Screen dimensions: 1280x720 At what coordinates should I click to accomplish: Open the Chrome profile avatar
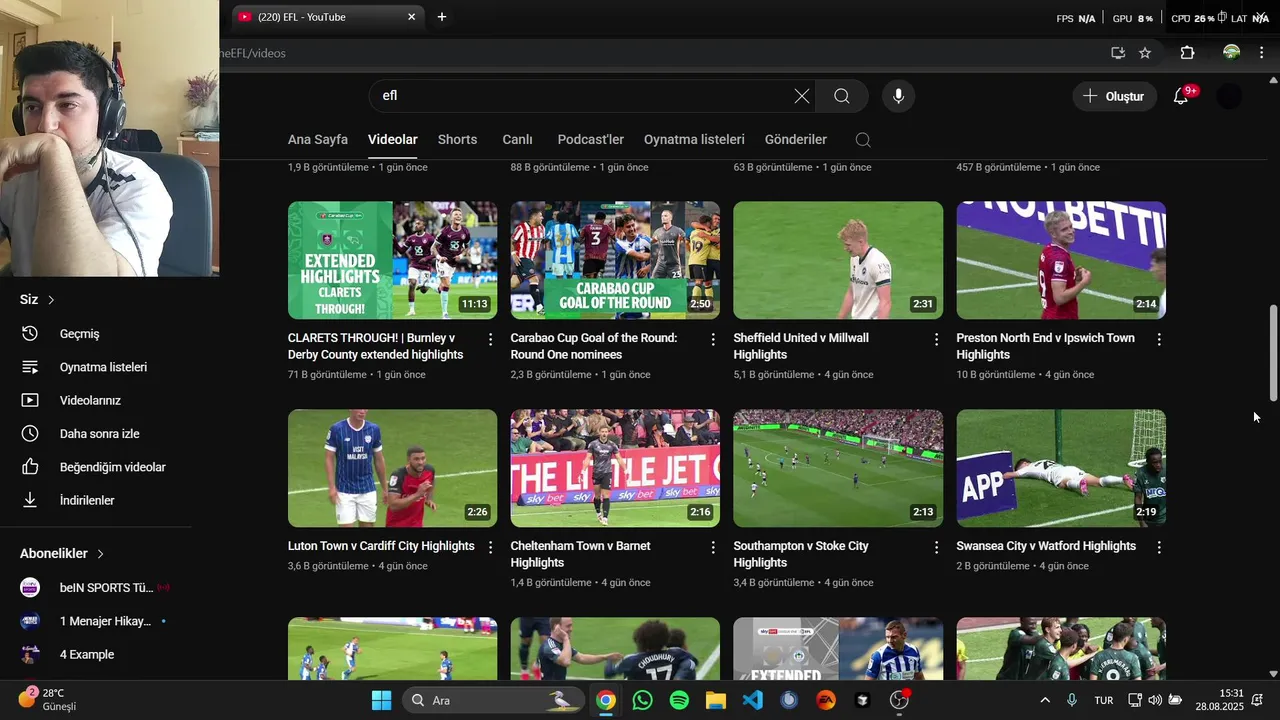tap(1232, 53)
